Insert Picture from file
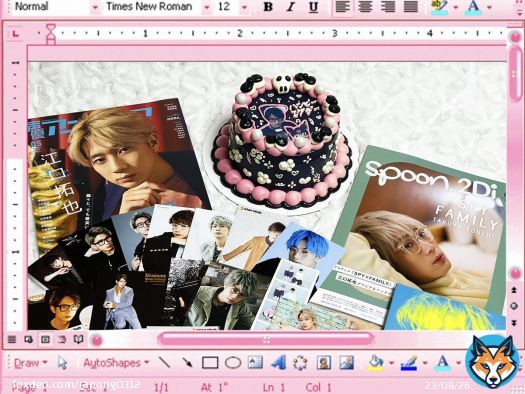Image resolution: width=525 pixels, height=394 pixels. [347, 363]
